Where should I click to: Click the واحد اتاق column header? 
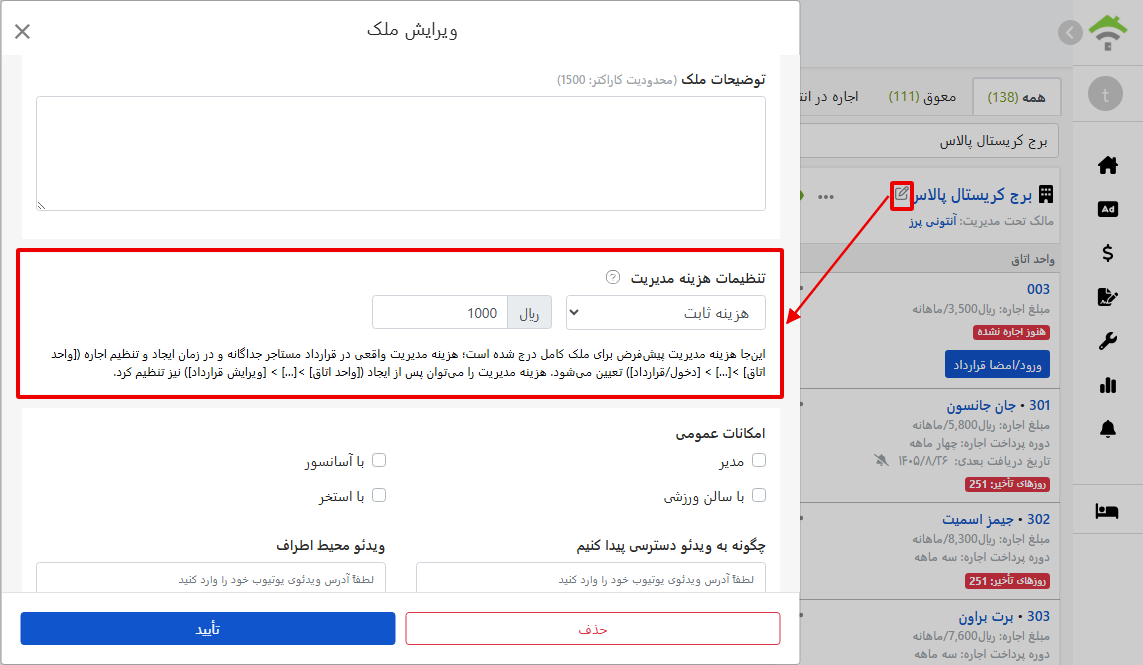pos(1032,259)
